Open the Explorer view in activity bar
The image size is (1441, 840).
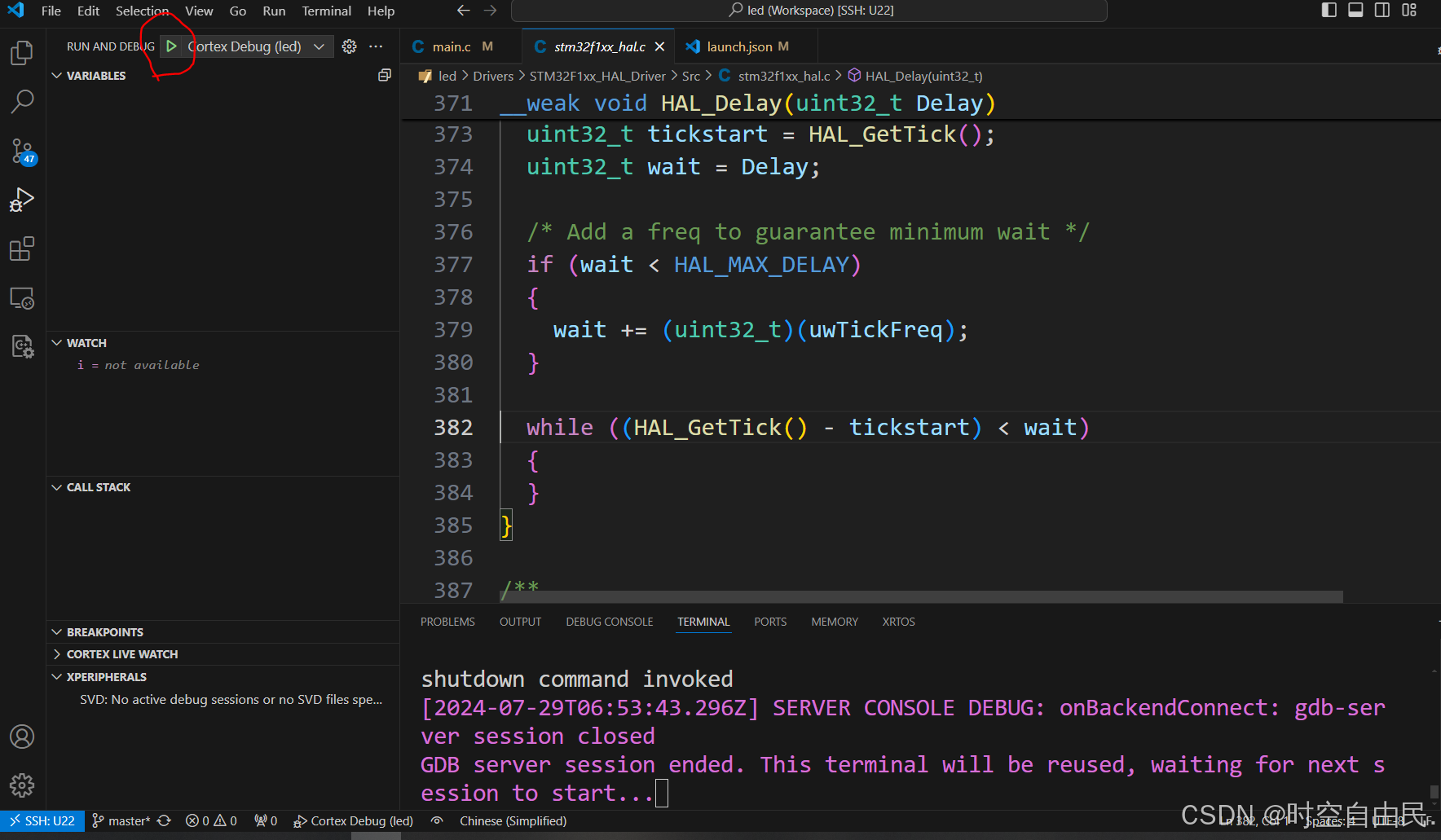tap(22, 53)
